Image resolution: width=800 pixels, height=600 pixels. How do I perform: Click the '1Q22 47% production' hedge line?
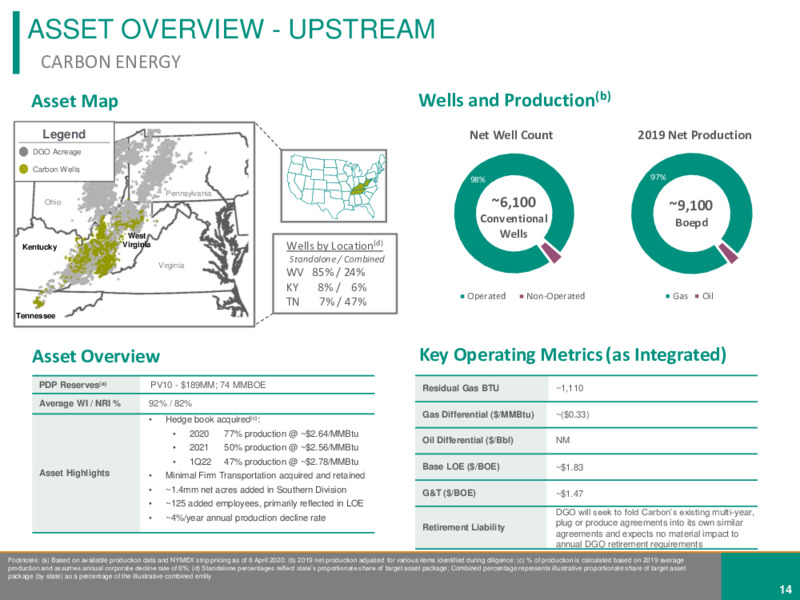point(274,462)
